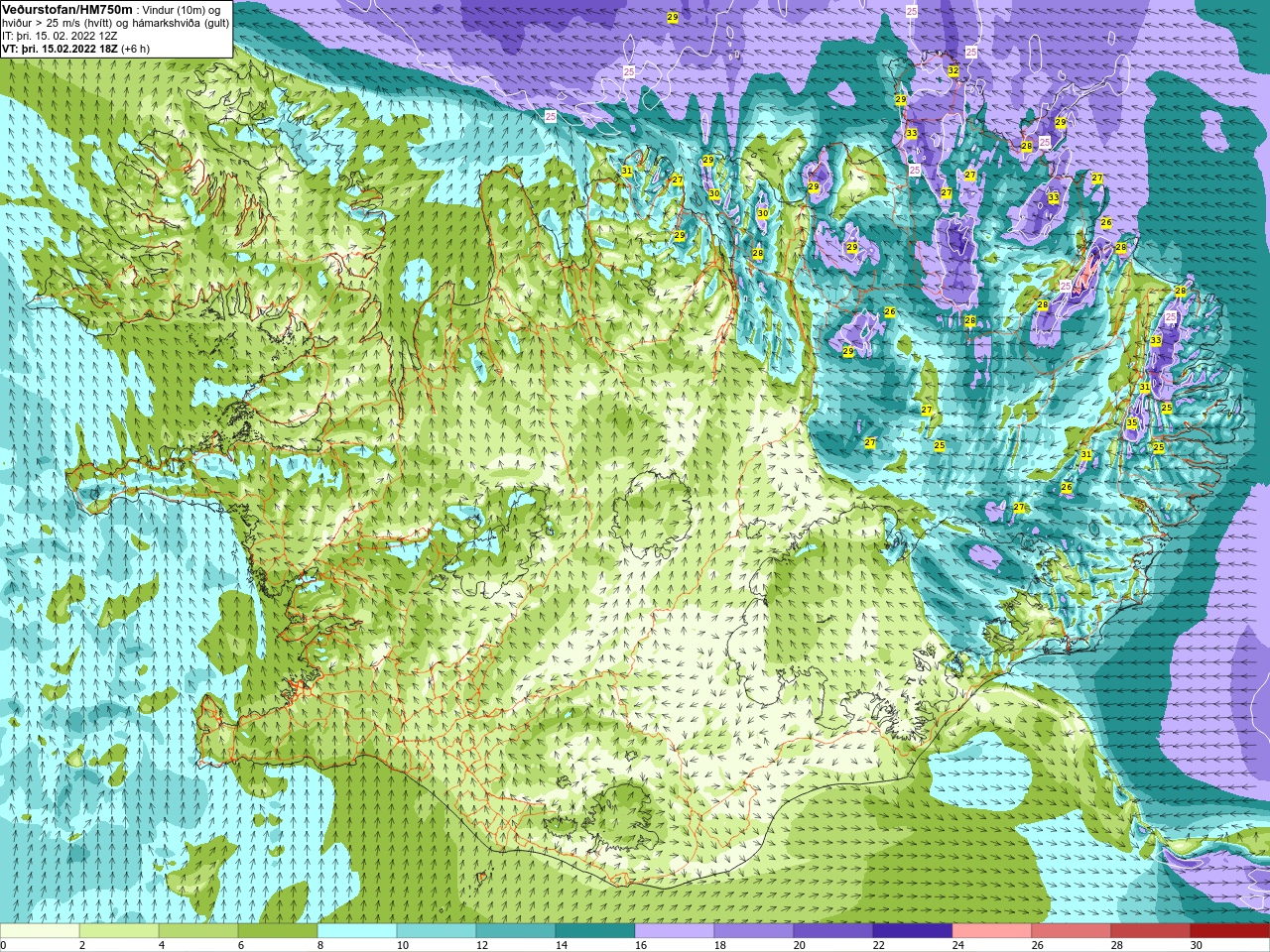Pick the 10–12 m/s turquoise legend swatch
The width and height of the screenshot is (1270, 952).
click(x=437, y=931)
